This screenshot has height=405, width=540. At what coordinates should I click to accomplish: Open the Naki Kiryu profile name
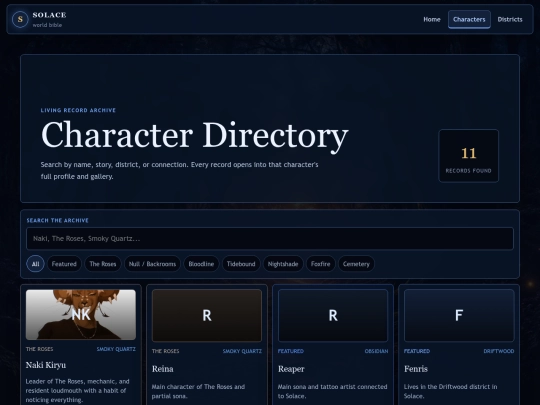pyautogui.click(x=45, y=365)
